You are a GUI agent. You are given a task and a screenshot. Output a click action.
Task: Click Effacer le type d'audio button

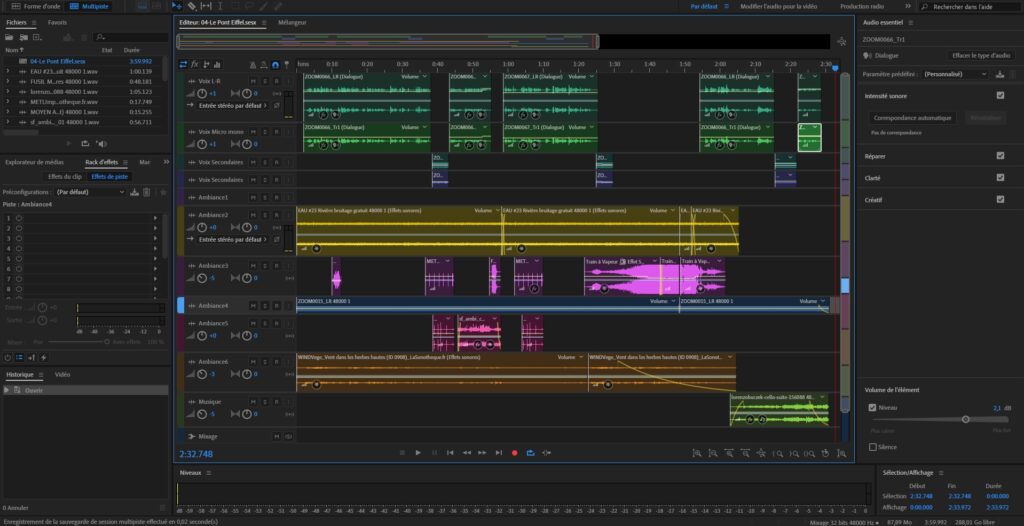click(x=982, y=56)
